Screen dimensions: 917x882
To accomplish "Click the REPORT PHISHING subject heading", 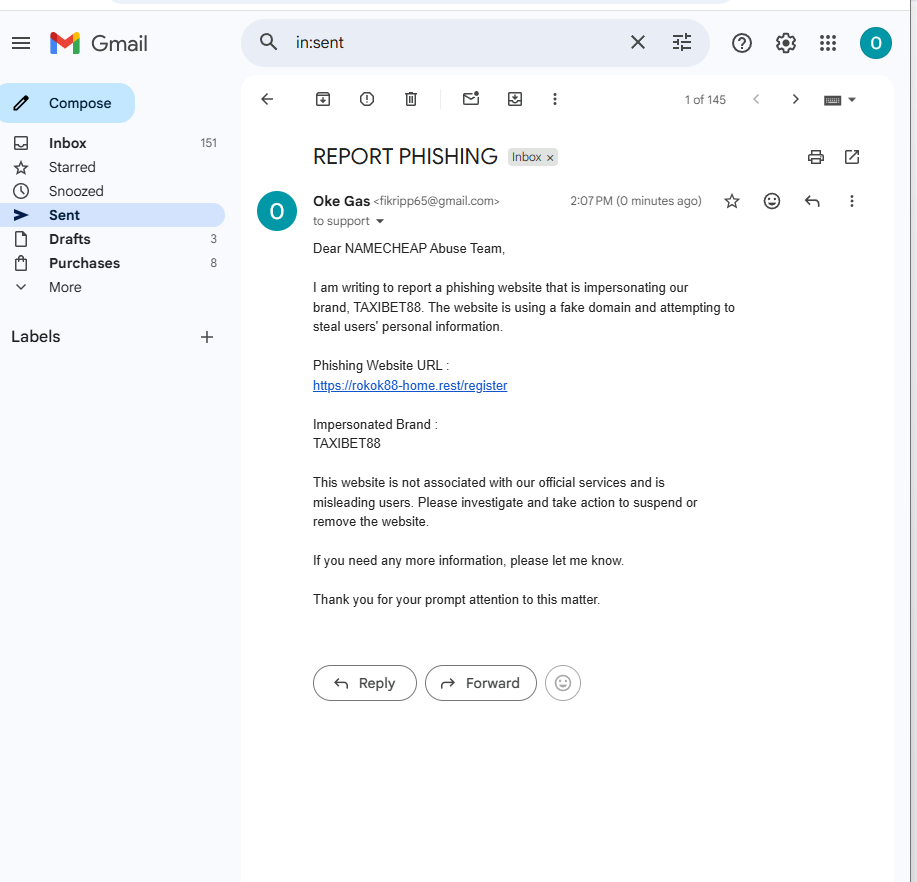I will (x=405, y=157).
